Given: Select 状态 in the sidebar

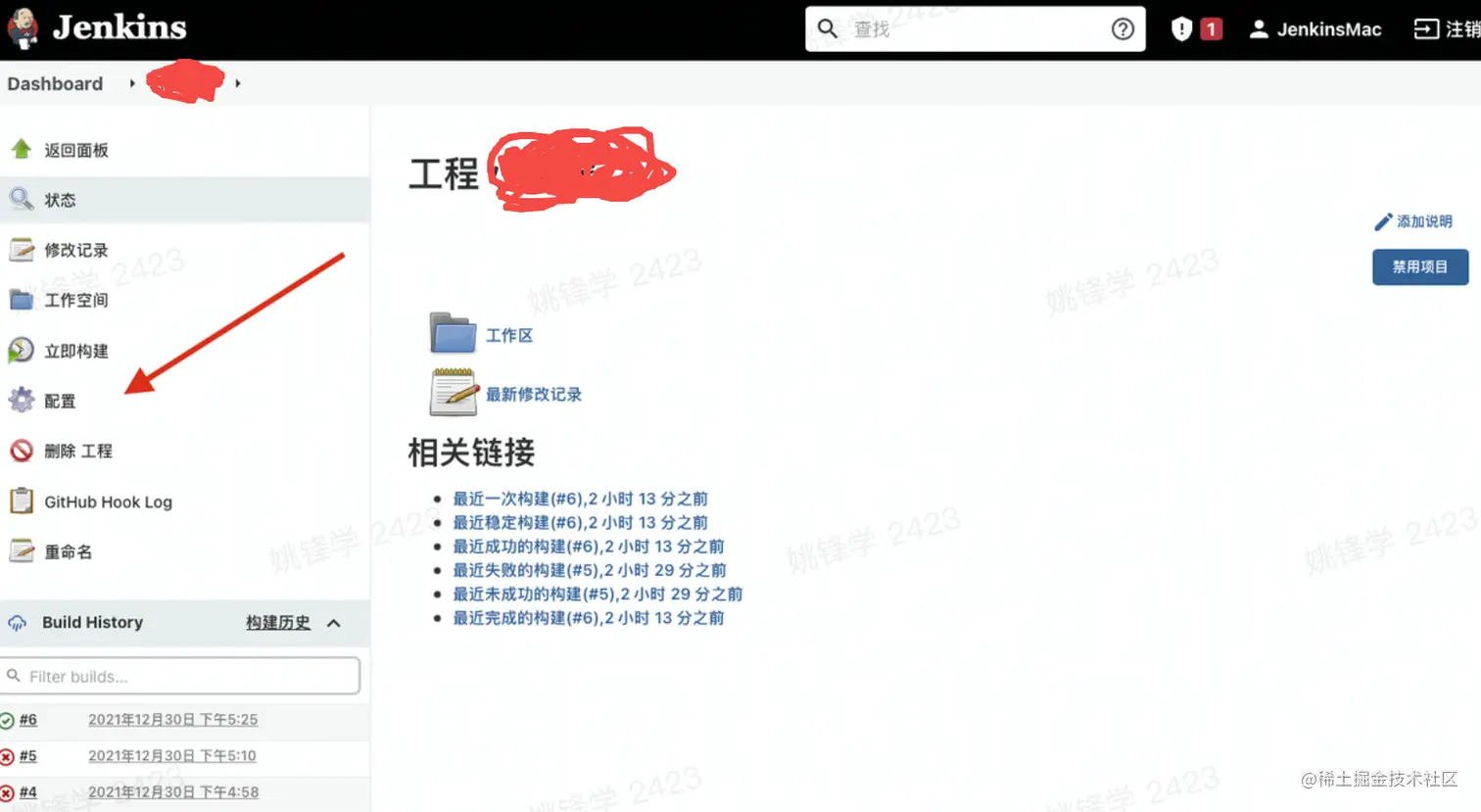Looking at the screenshot, I should tap(60, 200).
